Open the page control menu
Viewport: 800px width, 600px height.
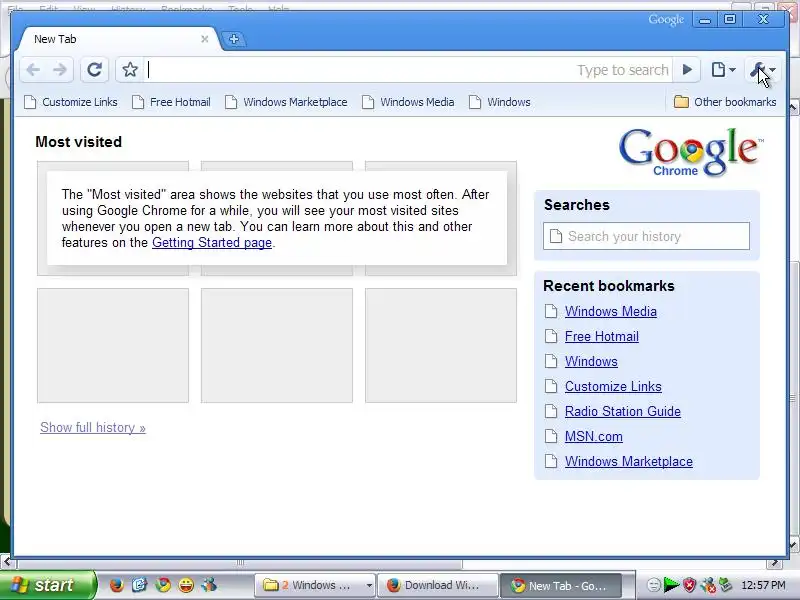tap(723, 69)
